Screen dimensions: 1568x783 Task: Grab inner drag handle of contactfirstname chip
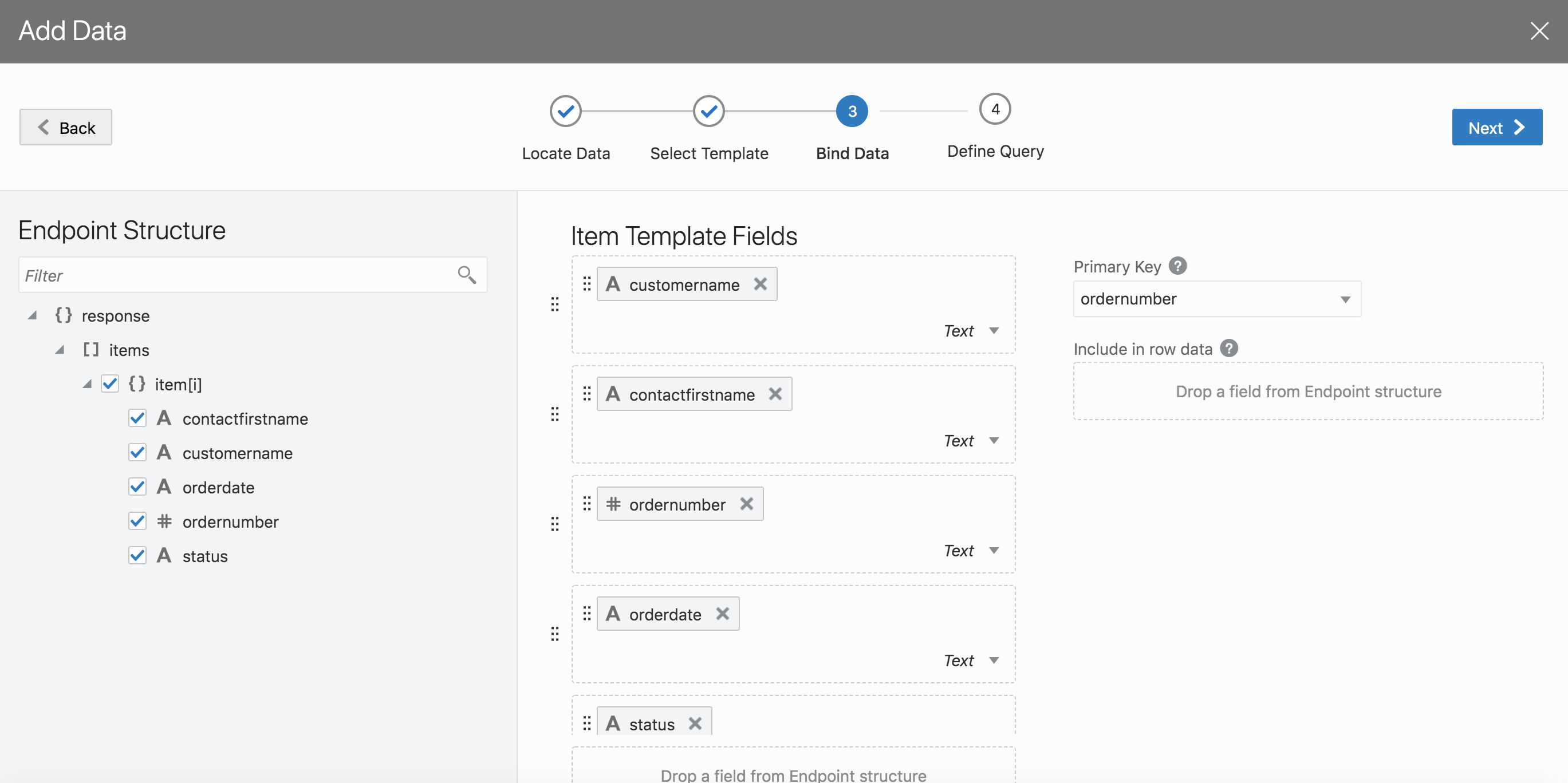click(x=587, y=394)
